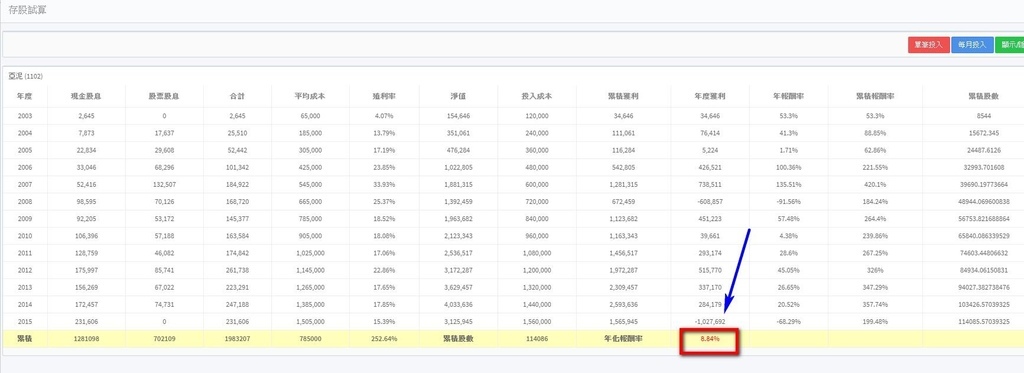Click the 1,456,517 cumulative profit cell

tap(623, 253)
